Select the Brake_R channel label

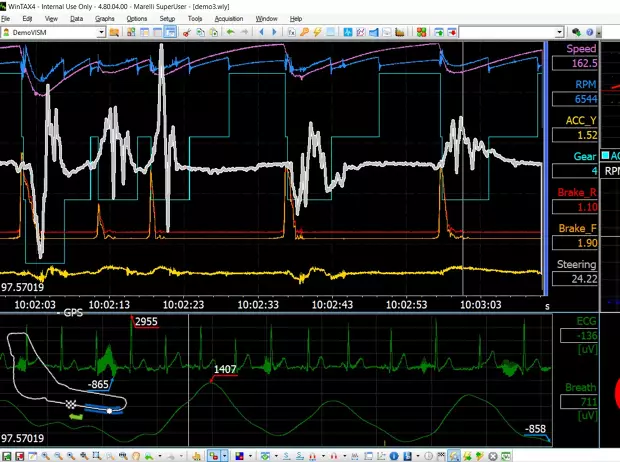point(577,192)
